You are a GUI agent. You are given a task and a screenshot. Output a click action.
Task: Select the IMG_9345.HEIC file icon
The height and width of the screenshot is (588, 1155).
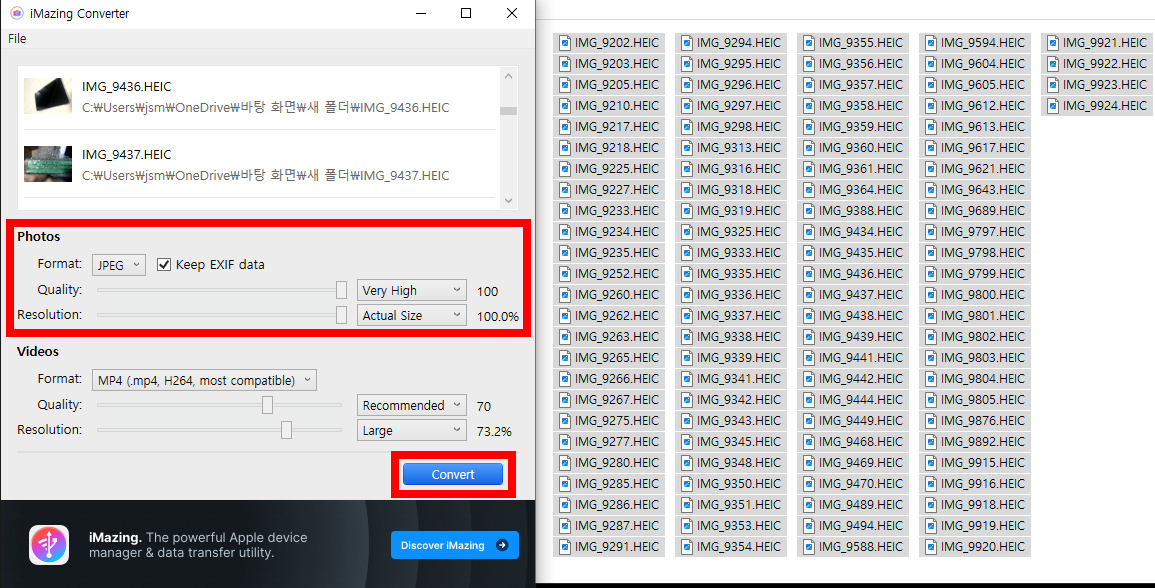pos(687,442)
